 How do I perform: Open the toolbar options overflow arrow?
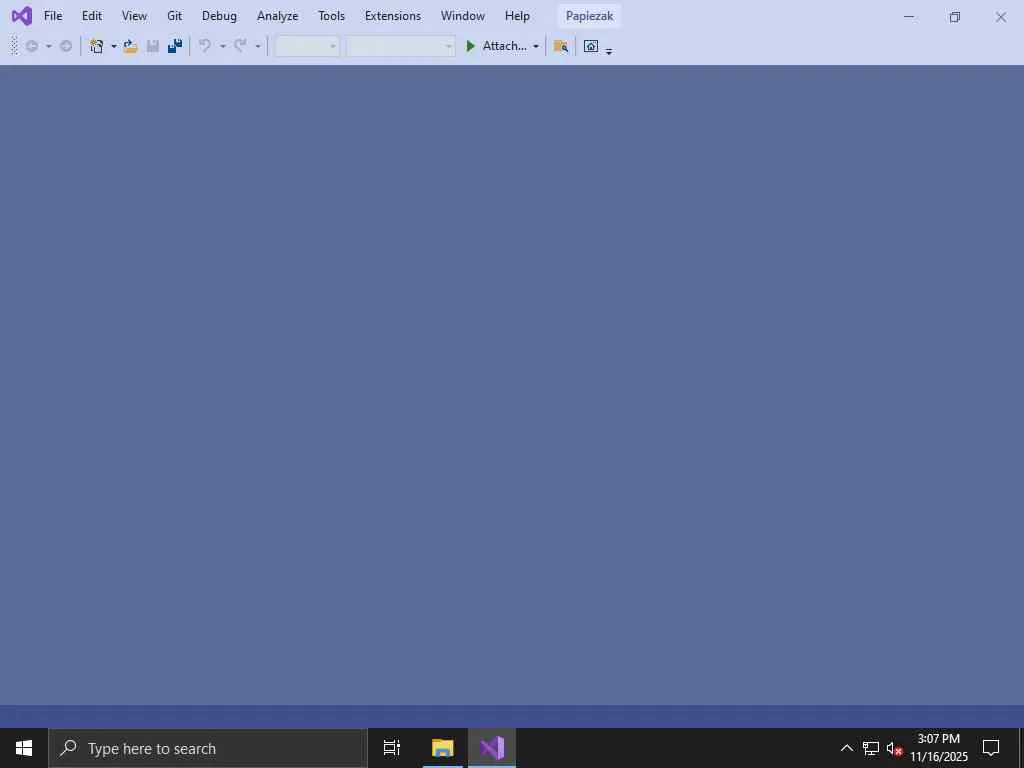point(609,50)
